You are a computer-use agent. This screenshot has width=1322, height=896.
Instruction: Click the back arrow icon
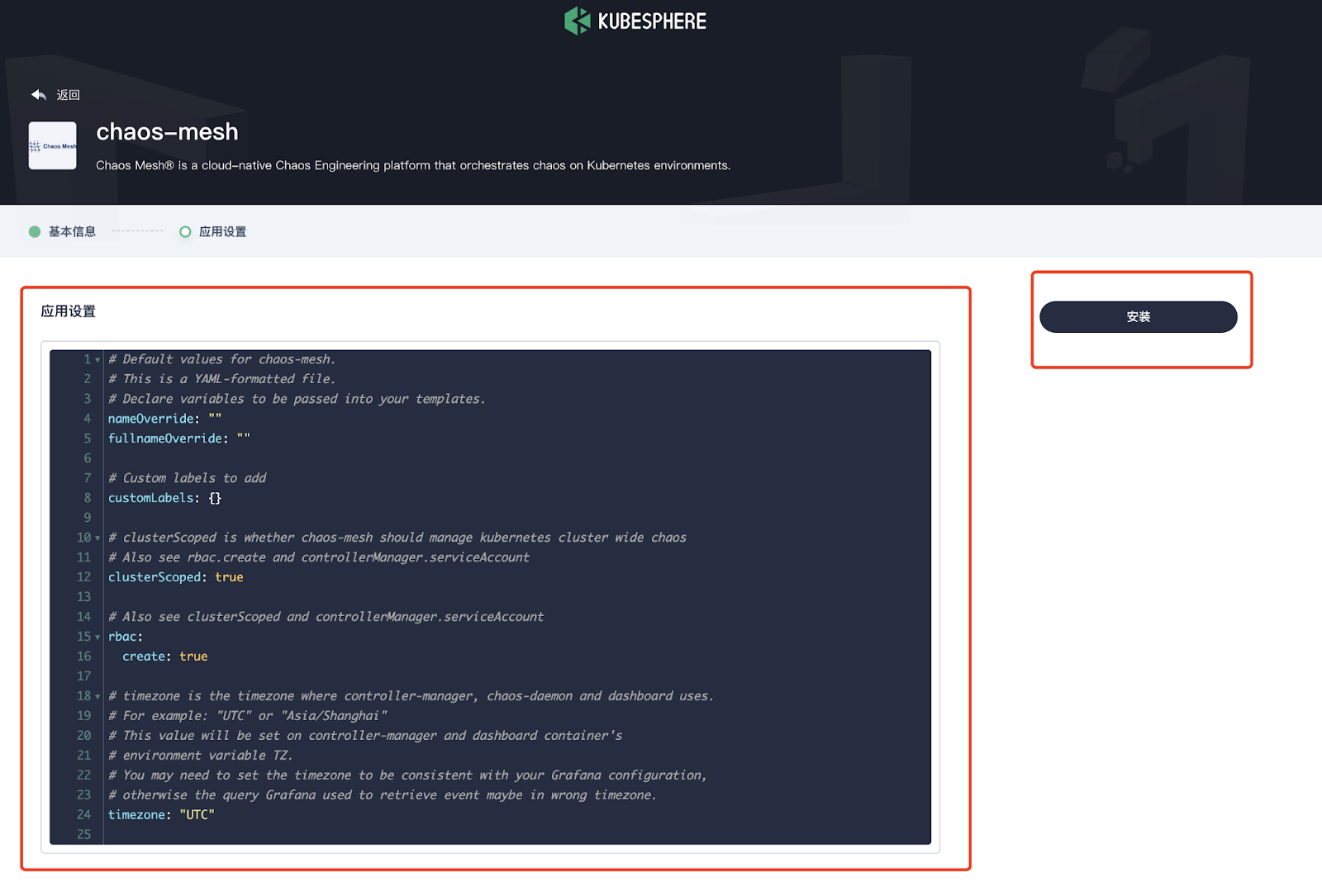(x=39, y=95)
